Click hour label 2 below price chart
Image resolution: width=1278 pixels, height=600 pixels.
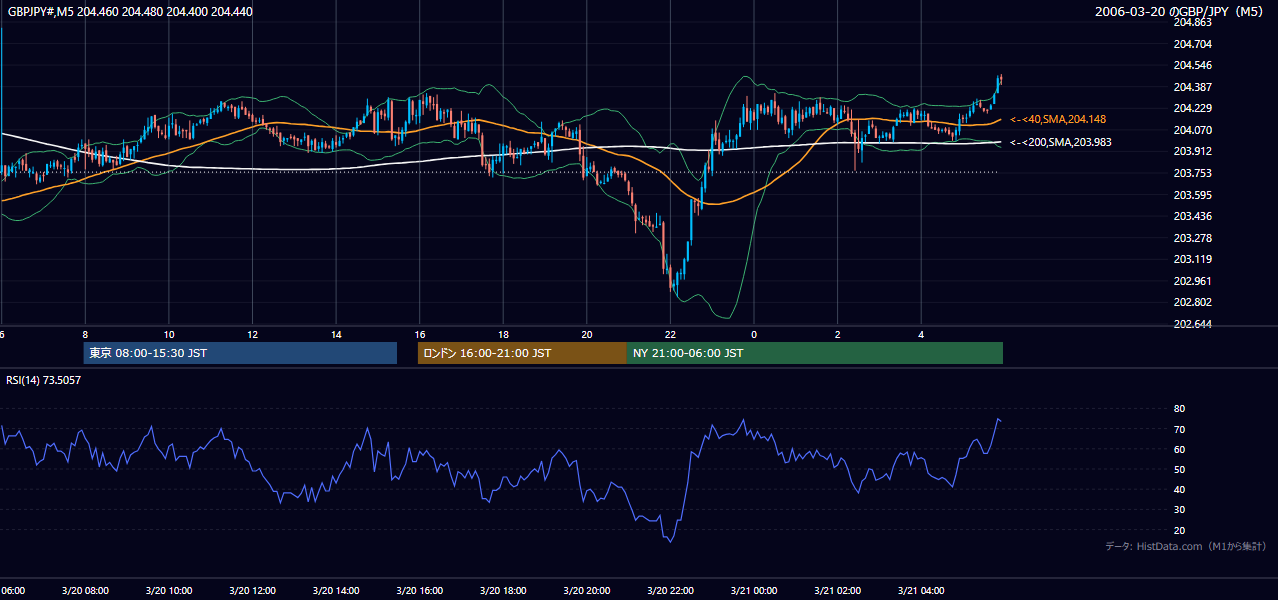click(x=838, y=335)
